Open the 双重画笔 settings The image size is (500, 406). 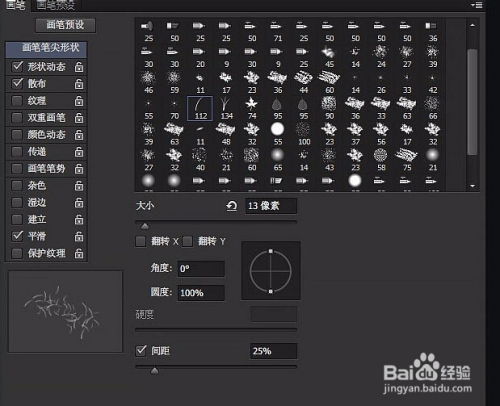click(46, 118)
